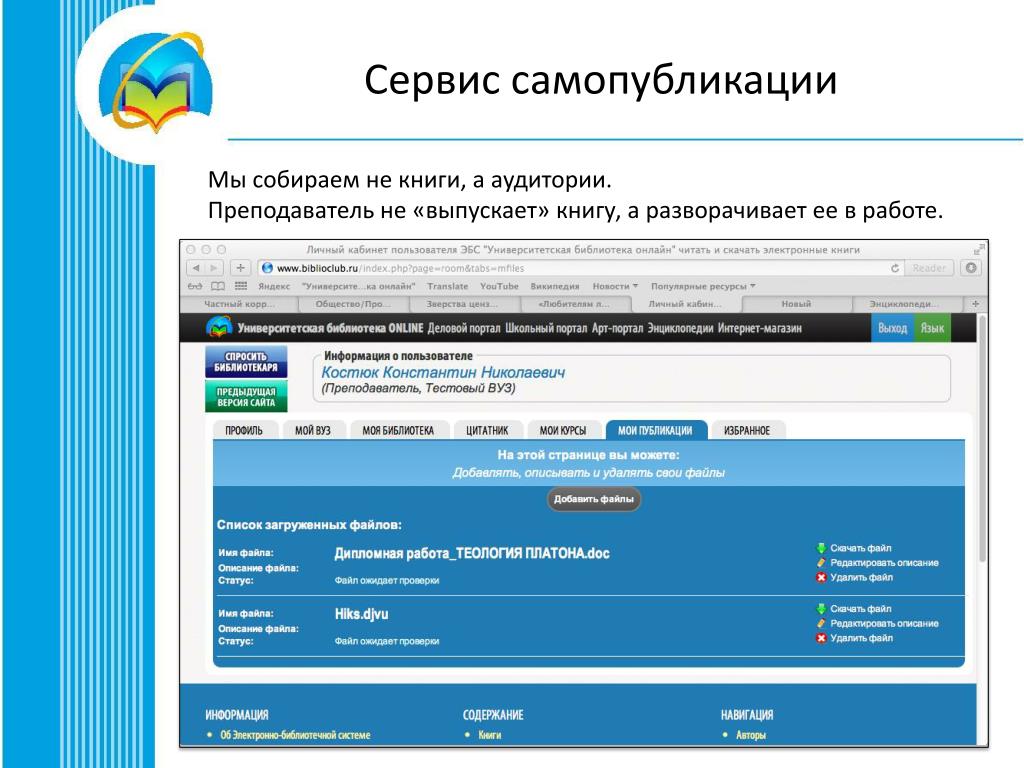Open the ПРОФИЛЬ tab
Screen dimensions: 1024x768
[244, 430]
